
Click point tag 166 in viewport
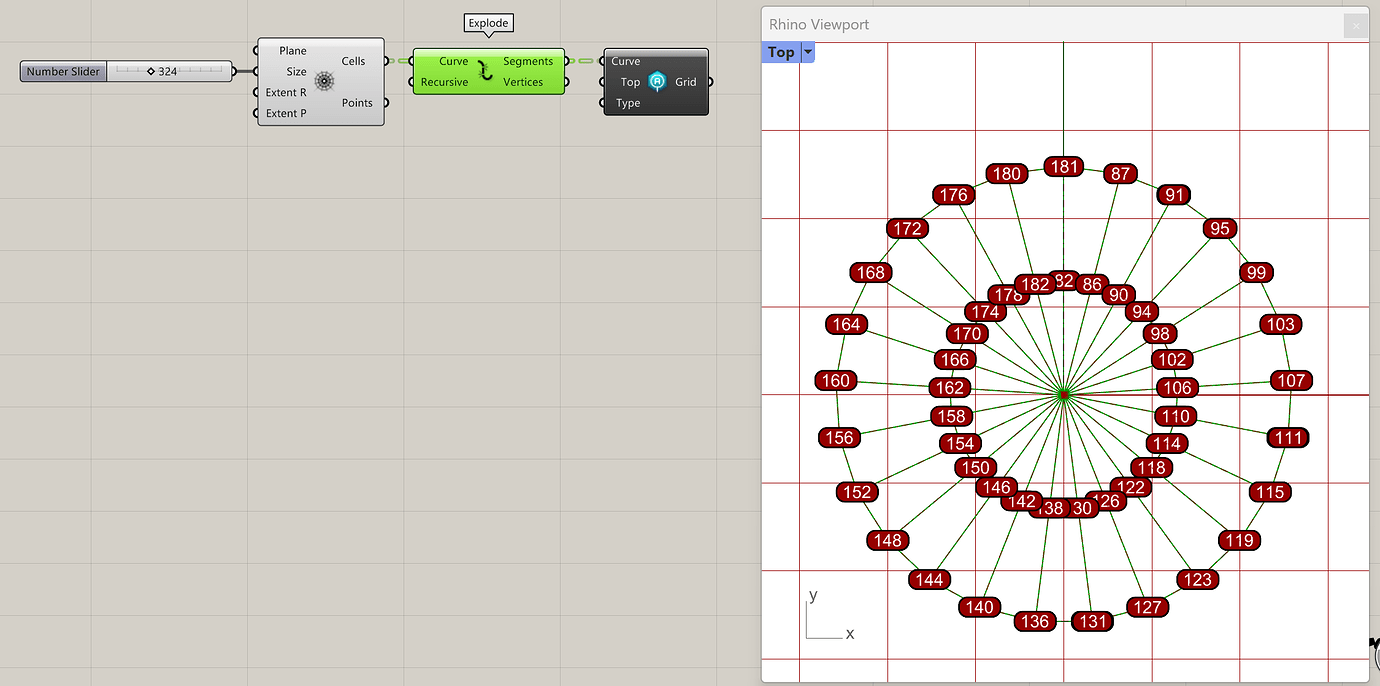[955, 360]
